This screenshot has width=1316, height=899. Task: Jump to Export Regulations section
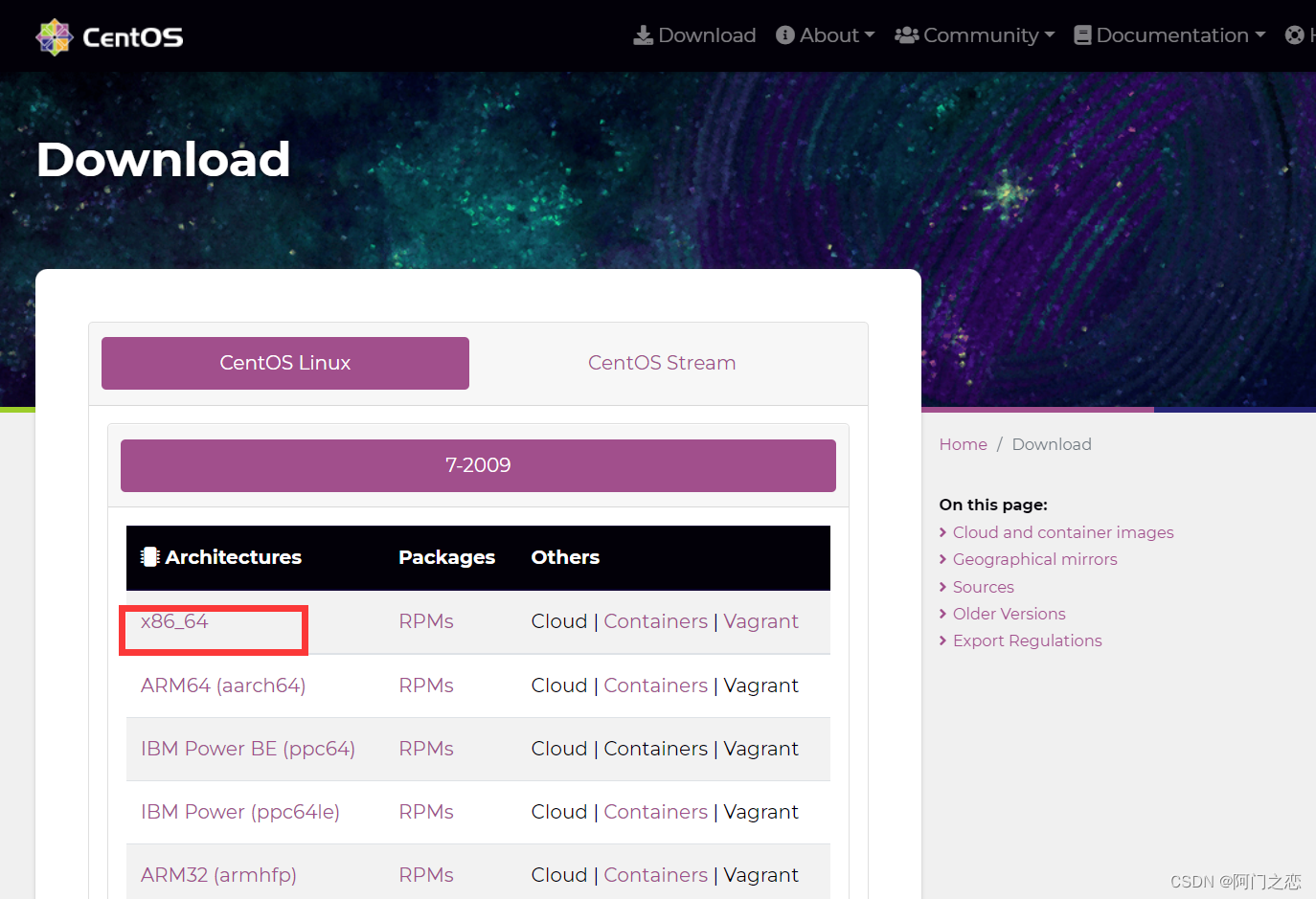point(1027,641)
